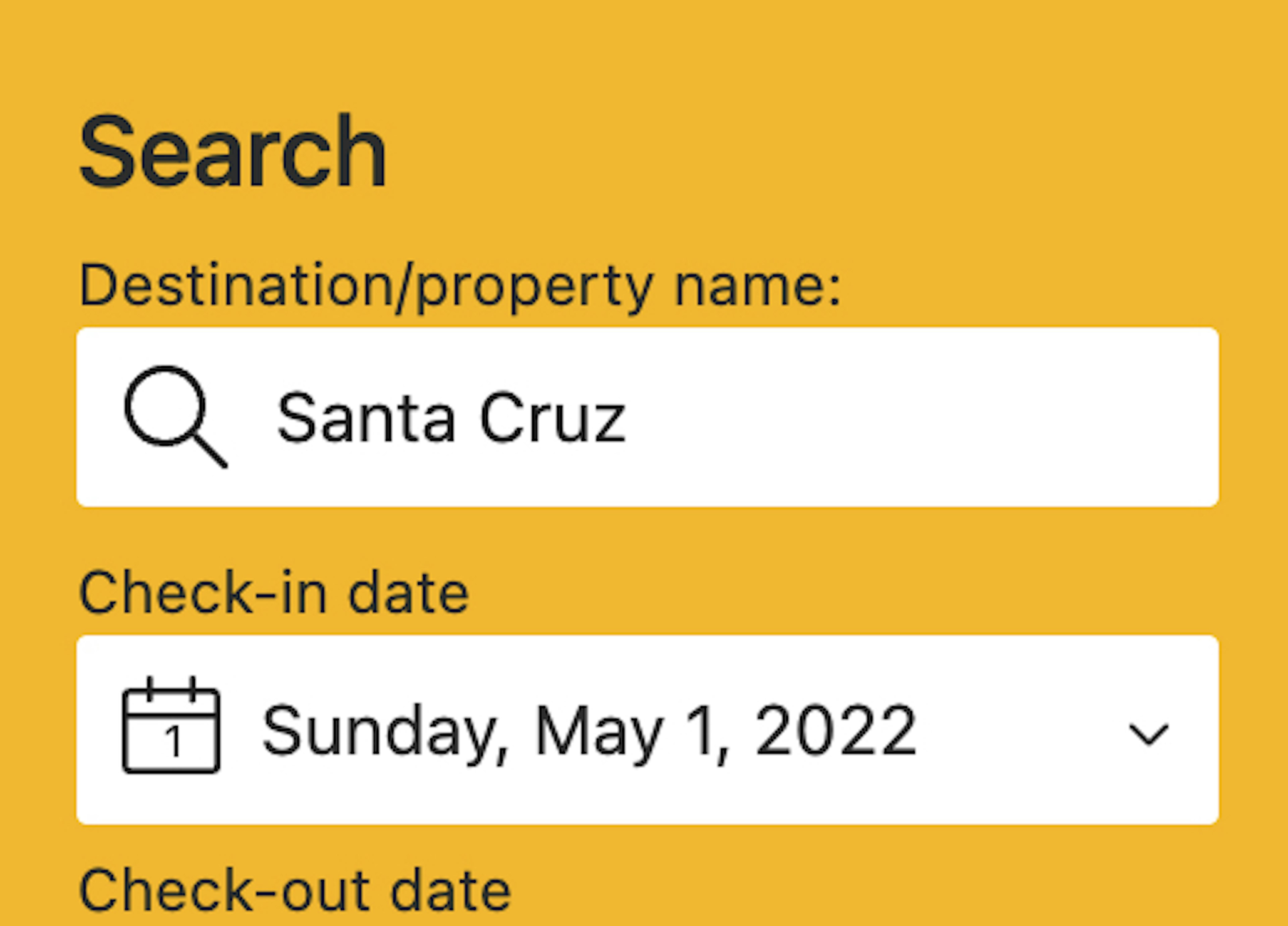Viewport: 1288px width, 926px height.
Task: Expand the check-in date chevron arrow
Action: pos(1148,734)
